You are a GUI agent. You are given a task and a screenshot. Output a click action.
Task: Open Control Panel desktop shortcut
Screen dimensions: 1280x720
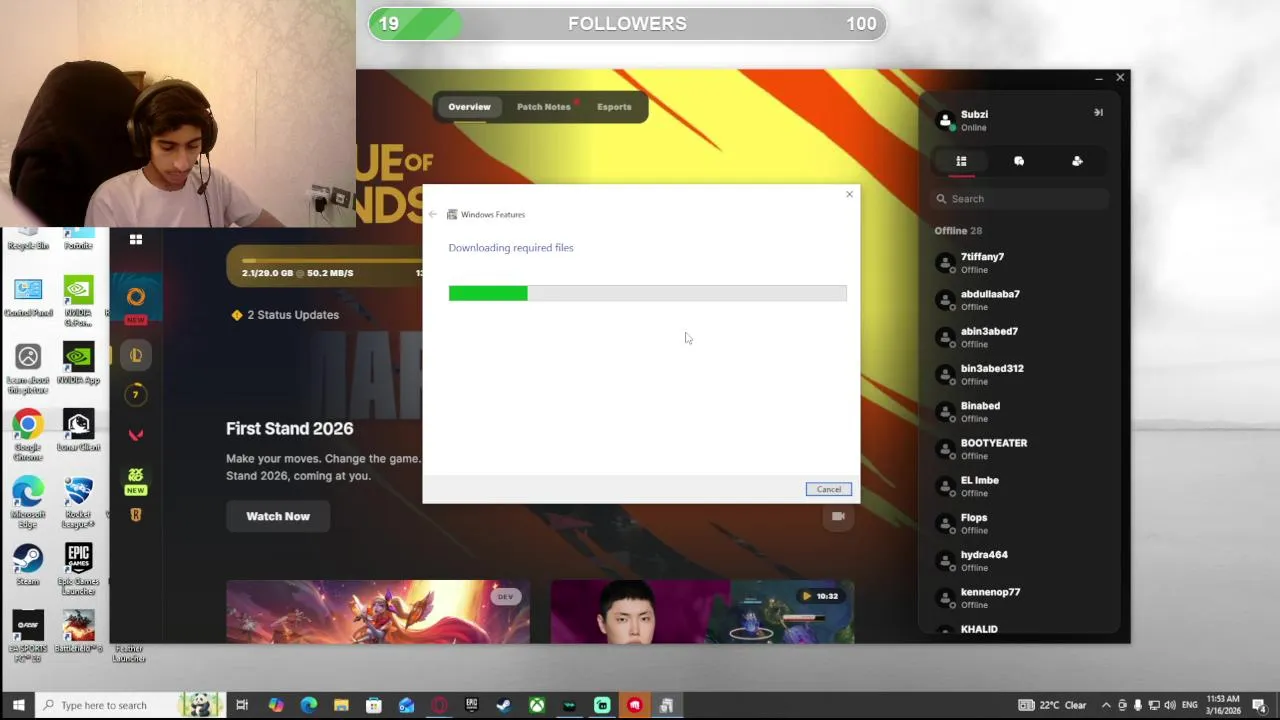coord(28,297)
